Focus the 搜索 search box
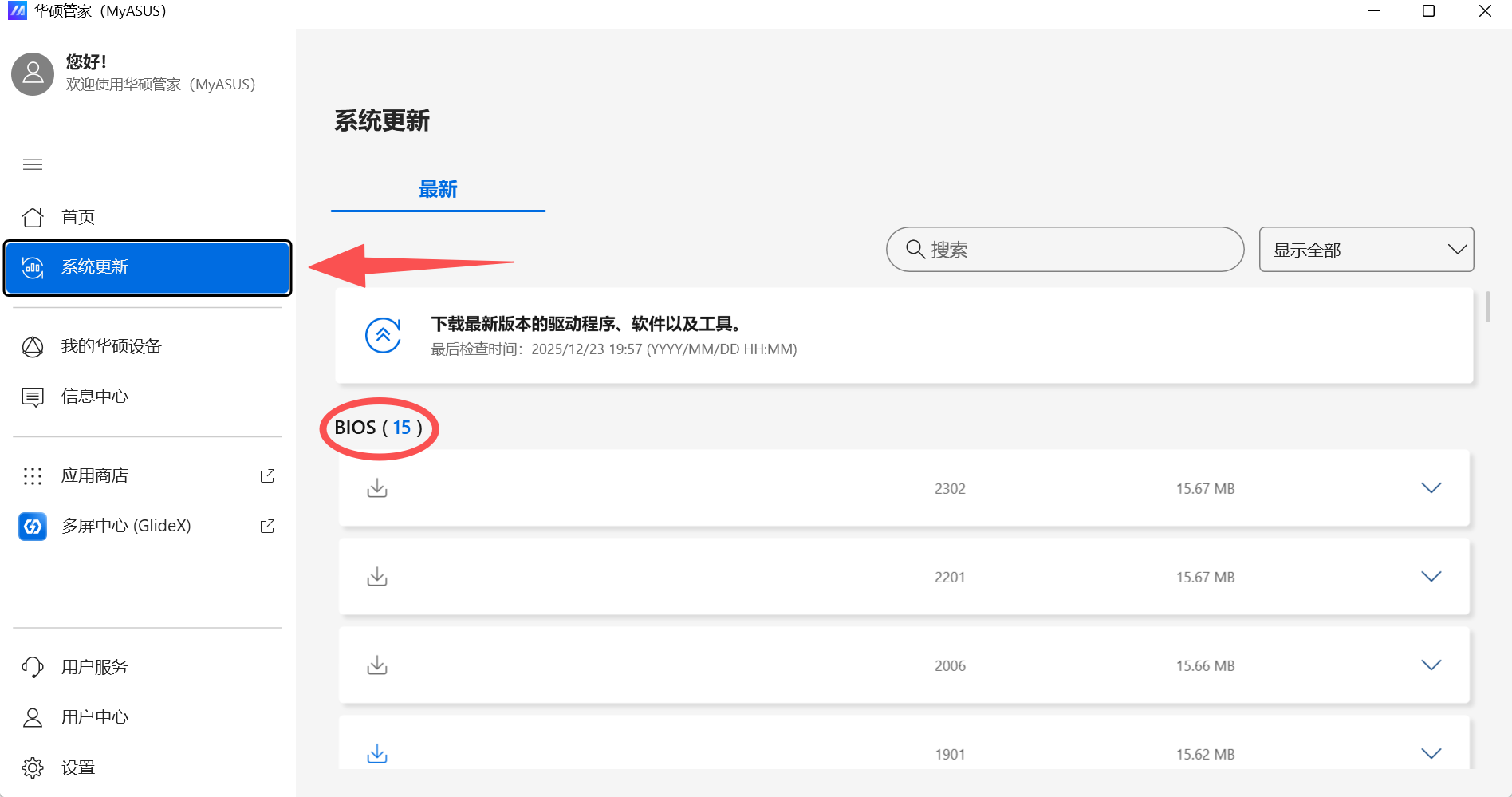Screen dimensions: 1512x797 coord(1065,250)
